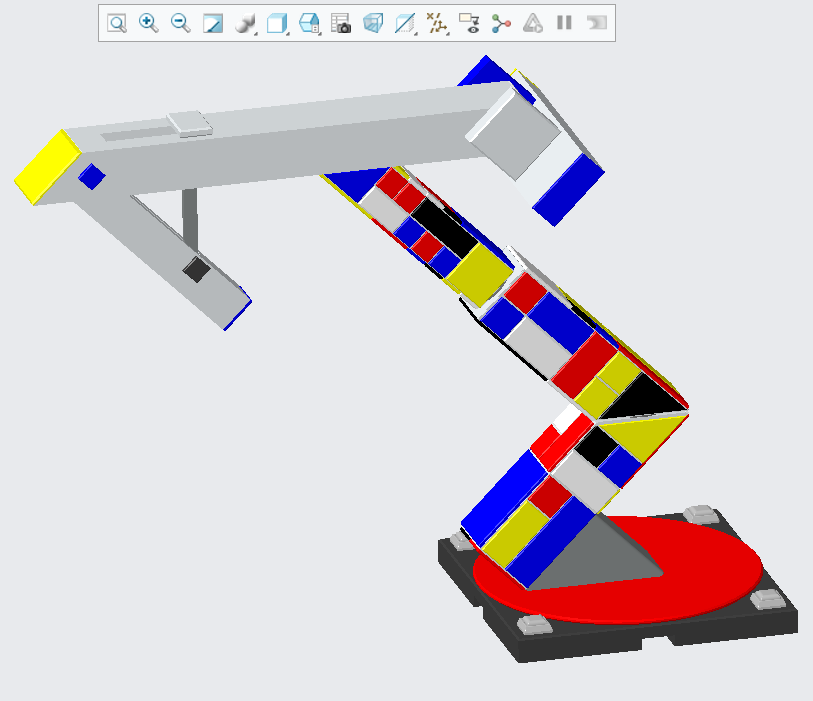Click the Pause icon in toolbar

[x=564, y=23]
